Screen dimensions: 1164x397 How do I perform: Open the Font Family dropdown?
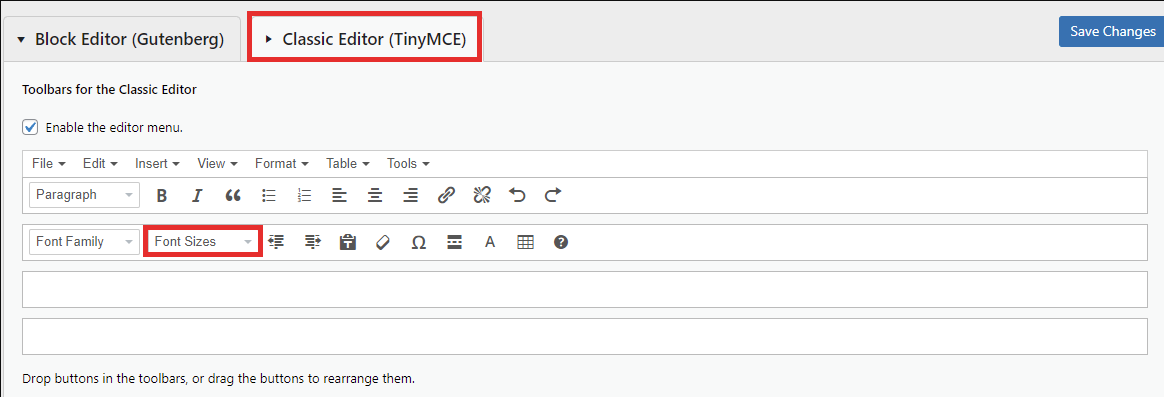(85, 242)
